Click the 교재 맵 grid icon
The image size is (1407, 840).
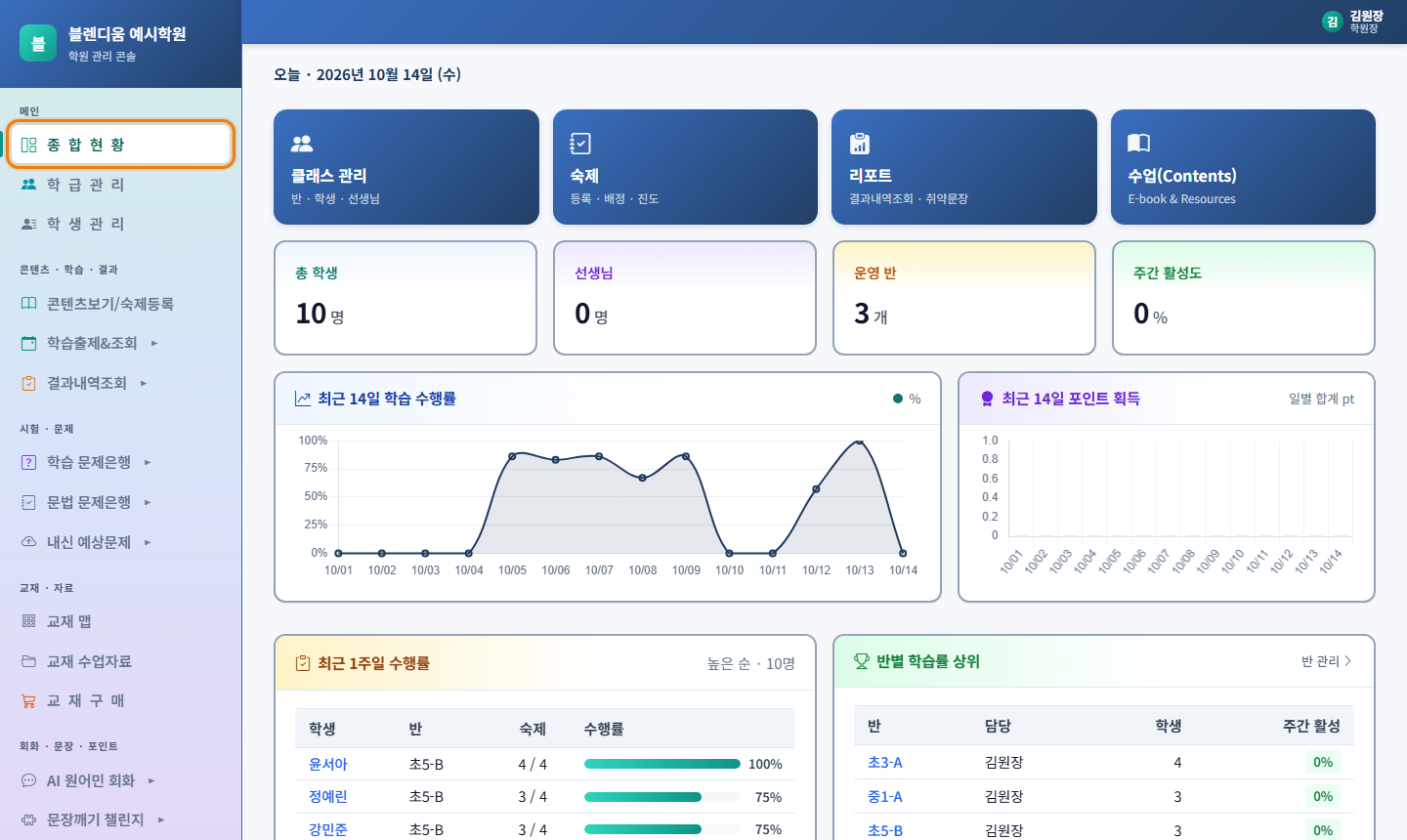(x=29, y=621)
